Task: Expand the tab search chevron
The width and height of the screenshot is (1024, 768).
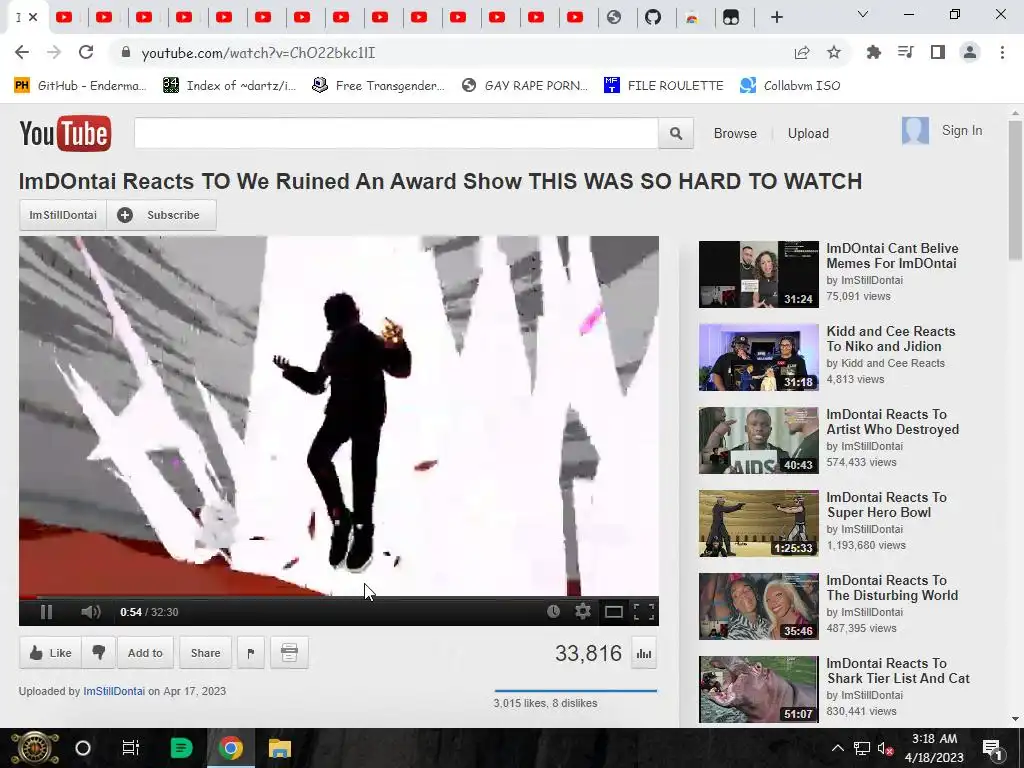Action: click(863, 14)
